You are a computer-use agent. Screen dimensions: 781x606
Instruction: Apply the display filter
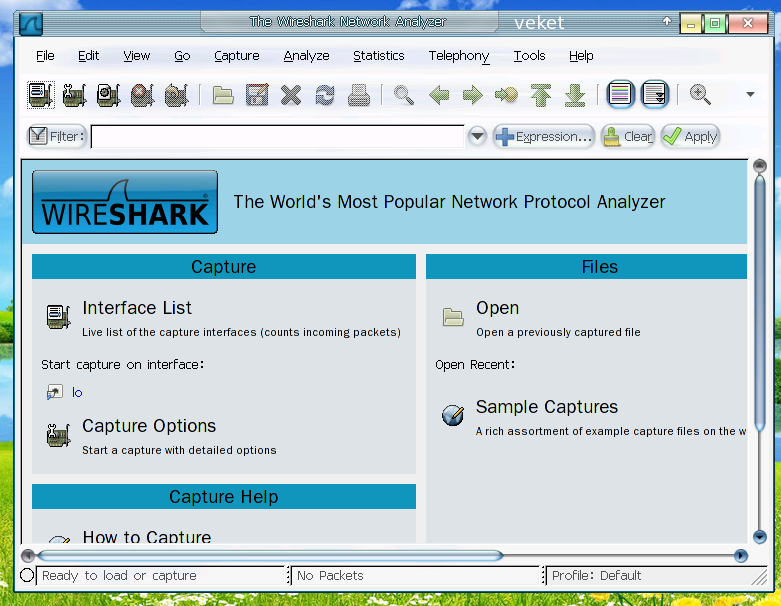(690, 136)
